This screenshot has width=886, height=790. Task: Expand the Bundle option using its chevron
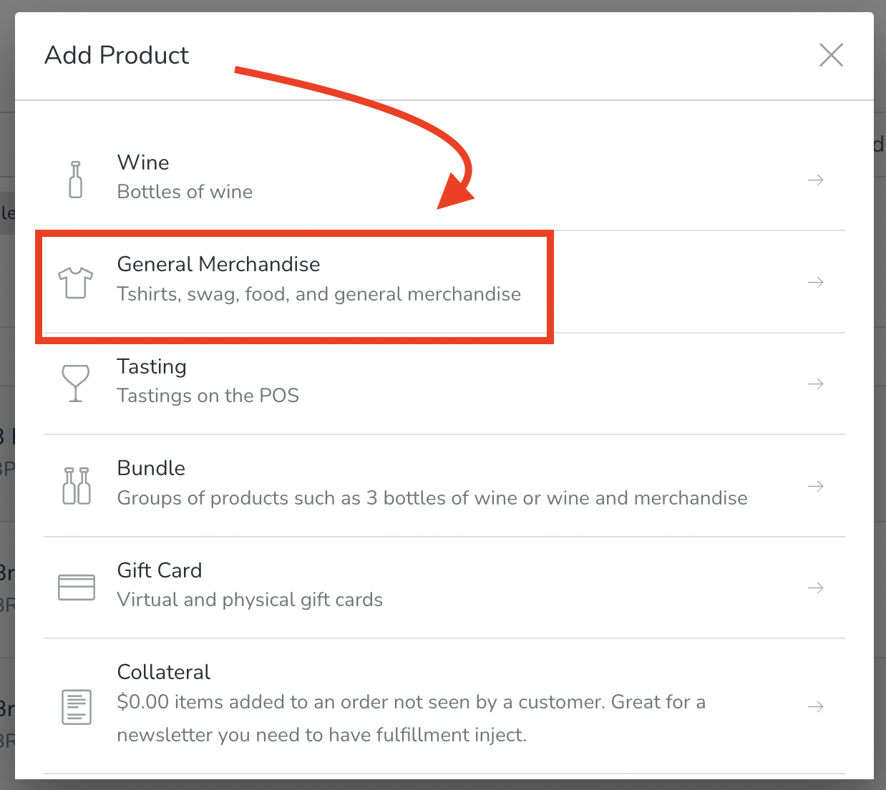pos(815,486)
